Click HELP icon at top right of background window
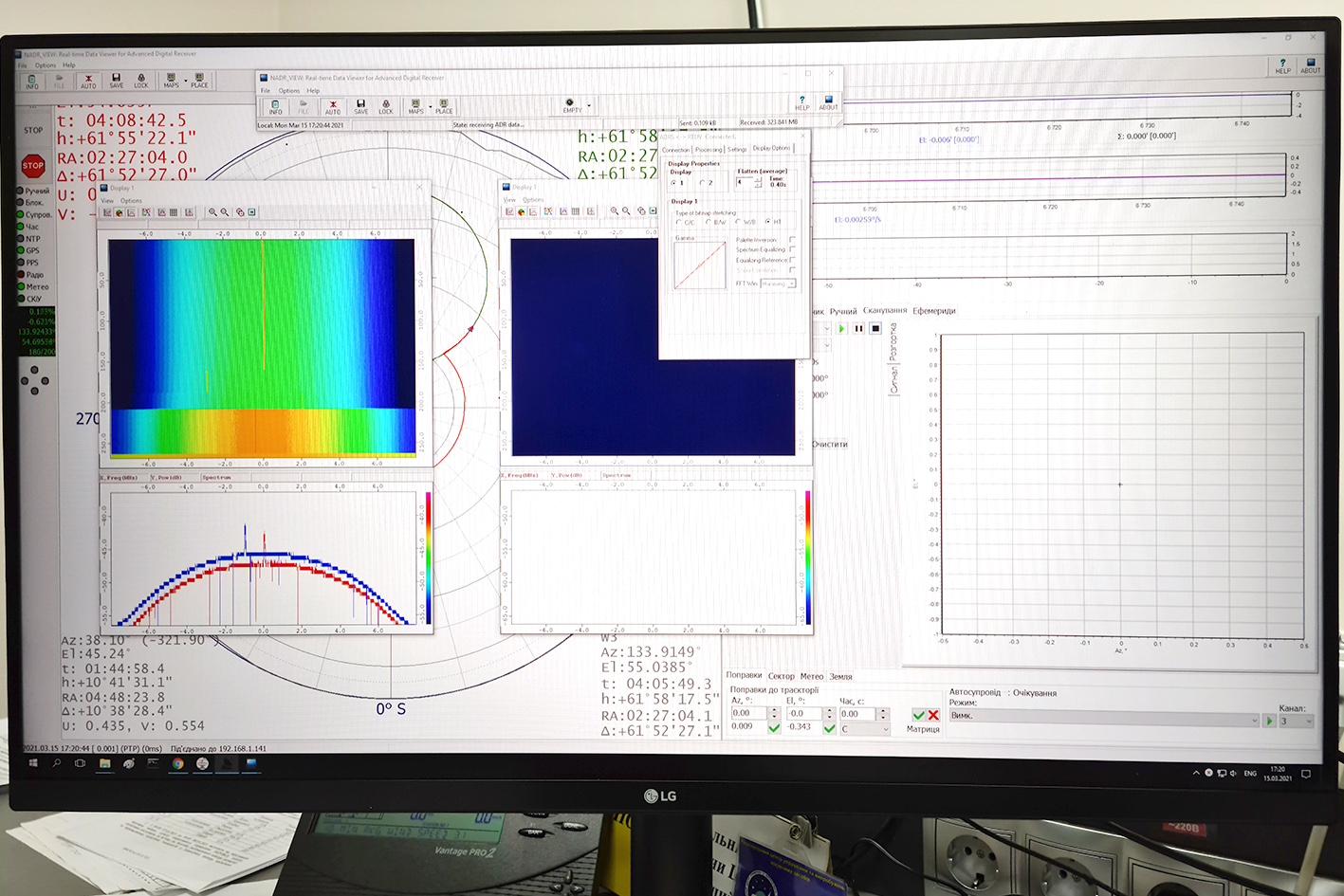 click(1282, 66)
